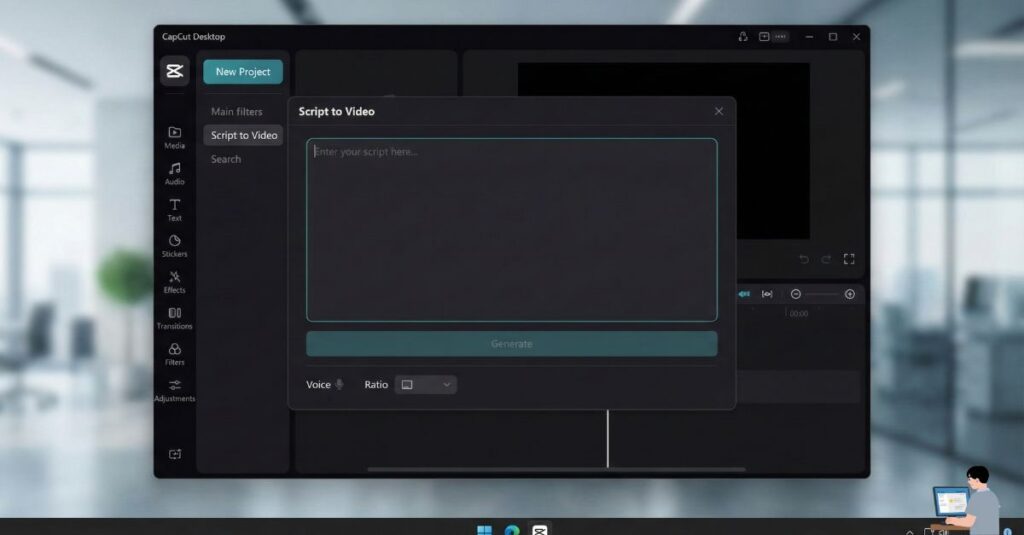
Task: Toggle the timeline snapping icon
Action: 744,294
